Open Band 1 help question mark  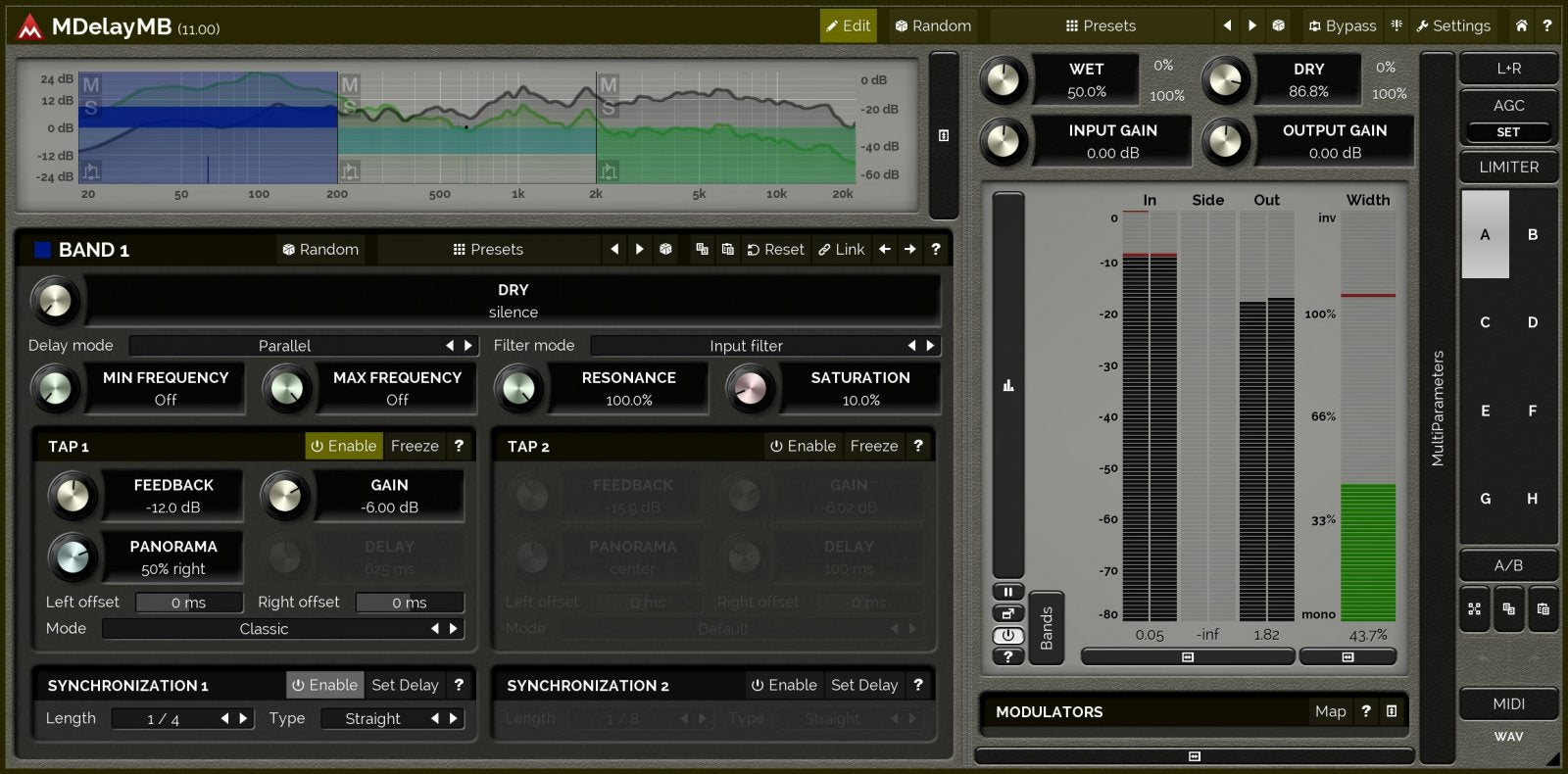coord(936,249)
